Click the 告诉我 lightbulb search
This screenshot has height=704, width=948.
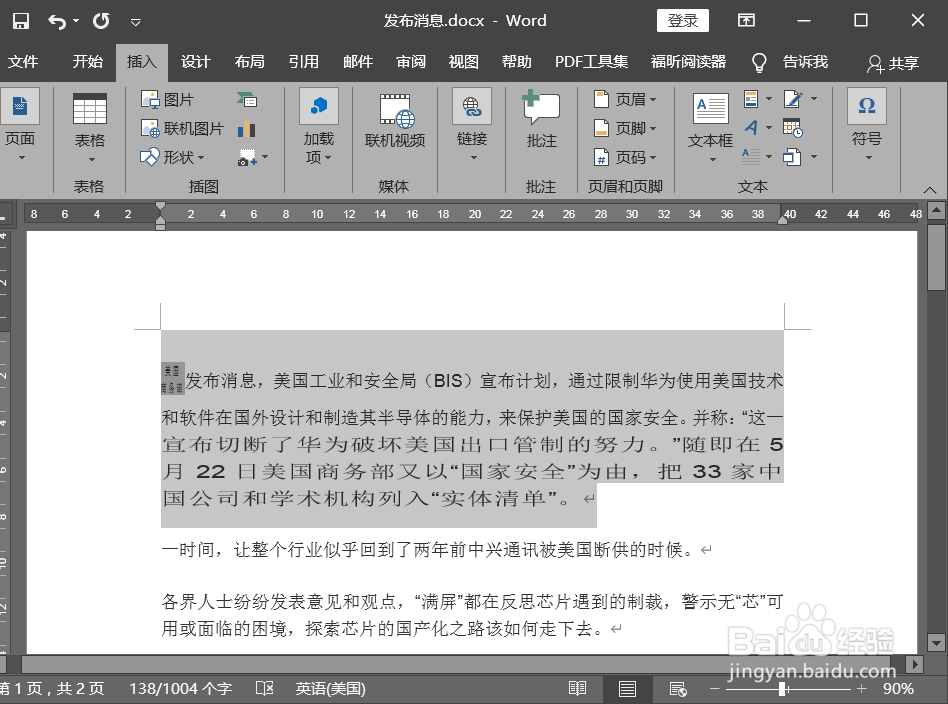pyautogui.click(x=790, y=62)
